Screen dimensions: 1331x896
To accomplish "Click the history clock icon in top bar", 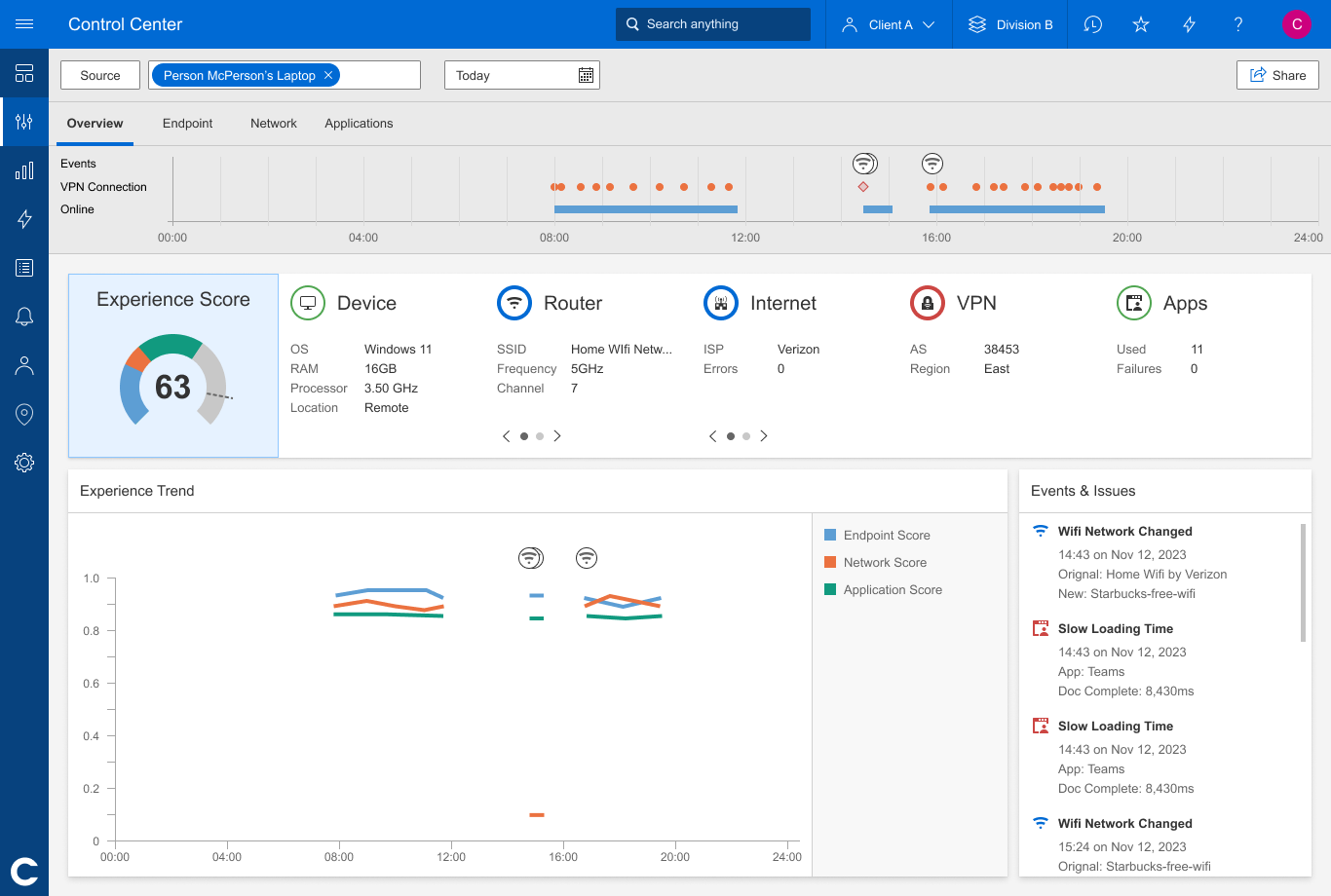I will click(x=1091, y=24).
